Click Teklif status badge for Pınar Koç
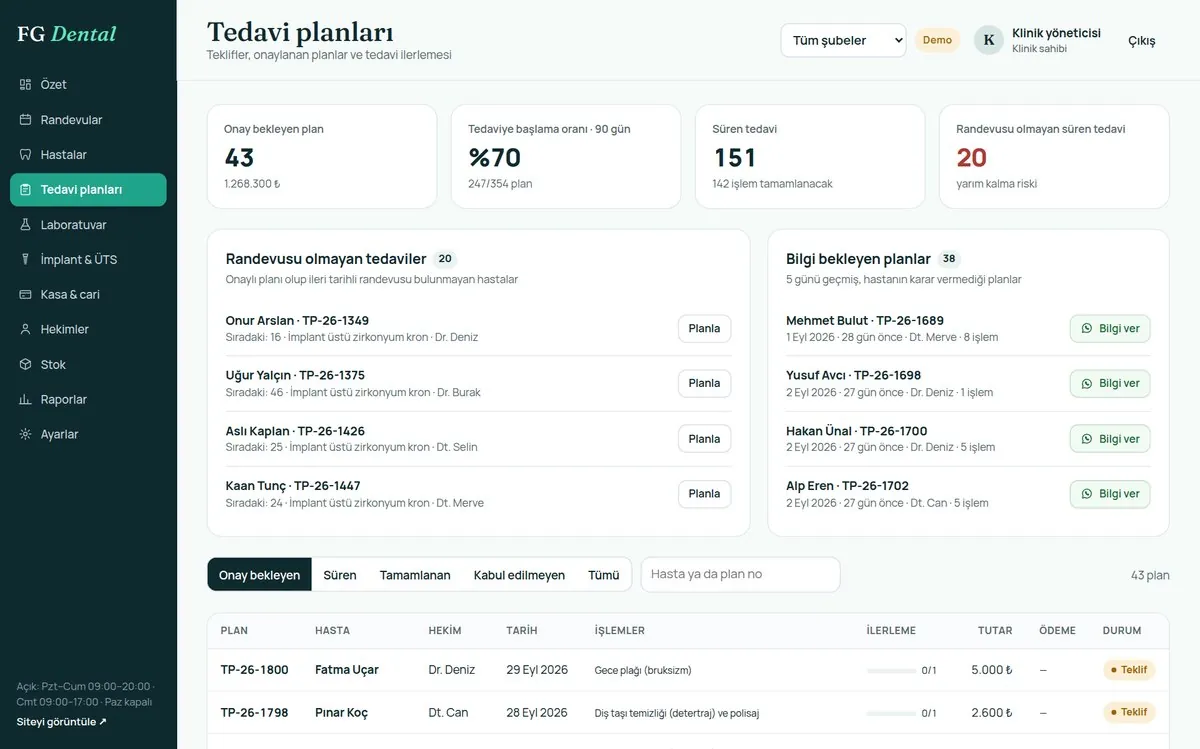This screenshot has height=749, width=1200. click(1129, 712)
